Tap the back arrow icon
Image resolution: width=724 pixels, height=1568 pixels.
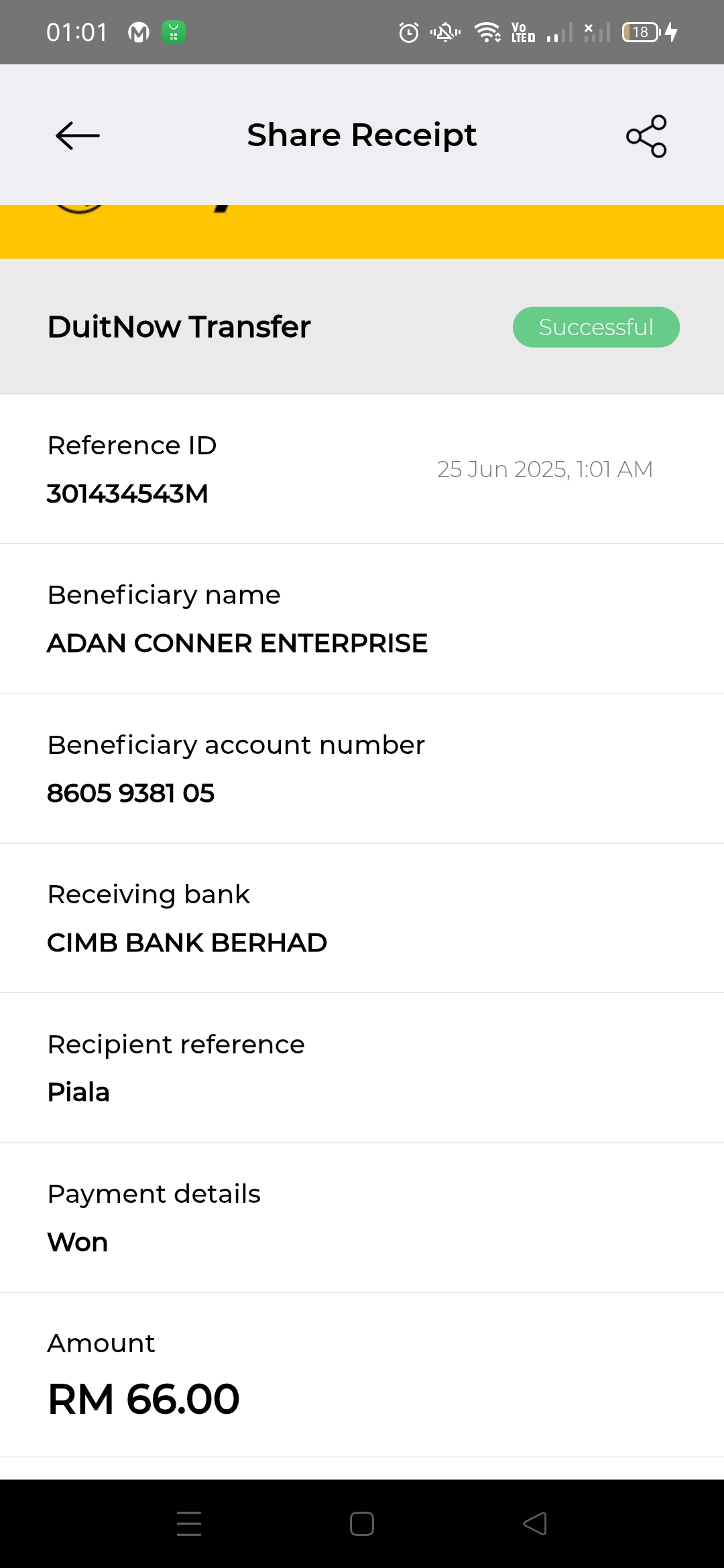pos(78,135)
